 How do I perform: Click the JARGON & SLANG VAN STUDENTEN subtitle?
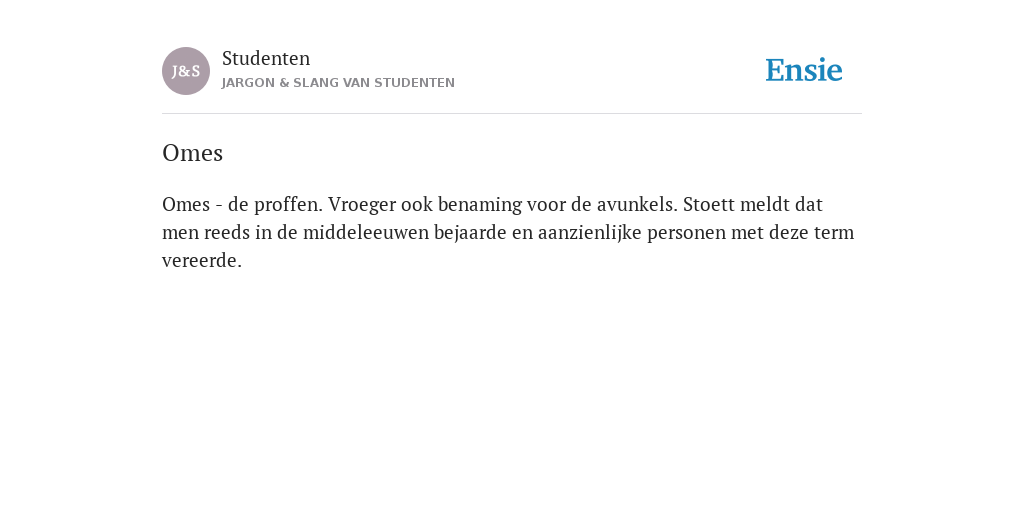click(338, 83)
